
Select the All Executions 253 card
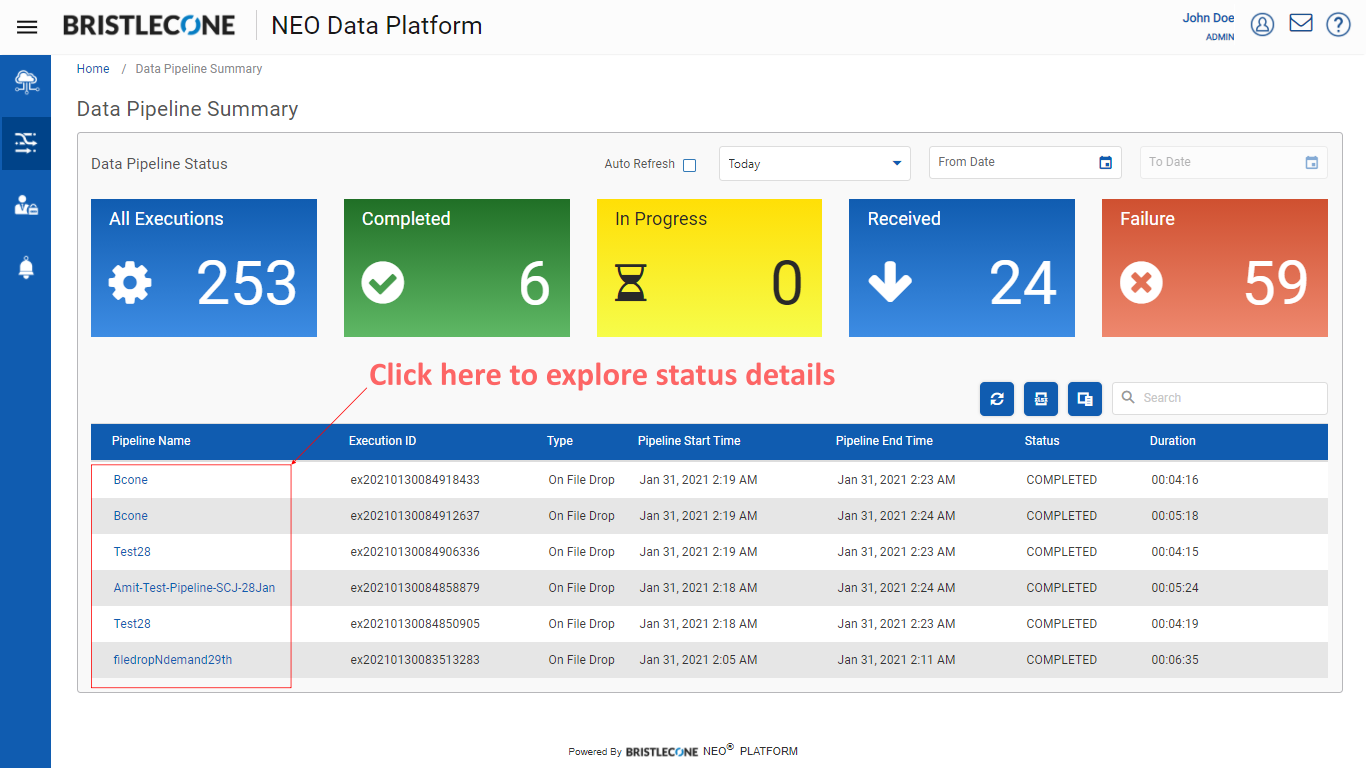(204, 268)
